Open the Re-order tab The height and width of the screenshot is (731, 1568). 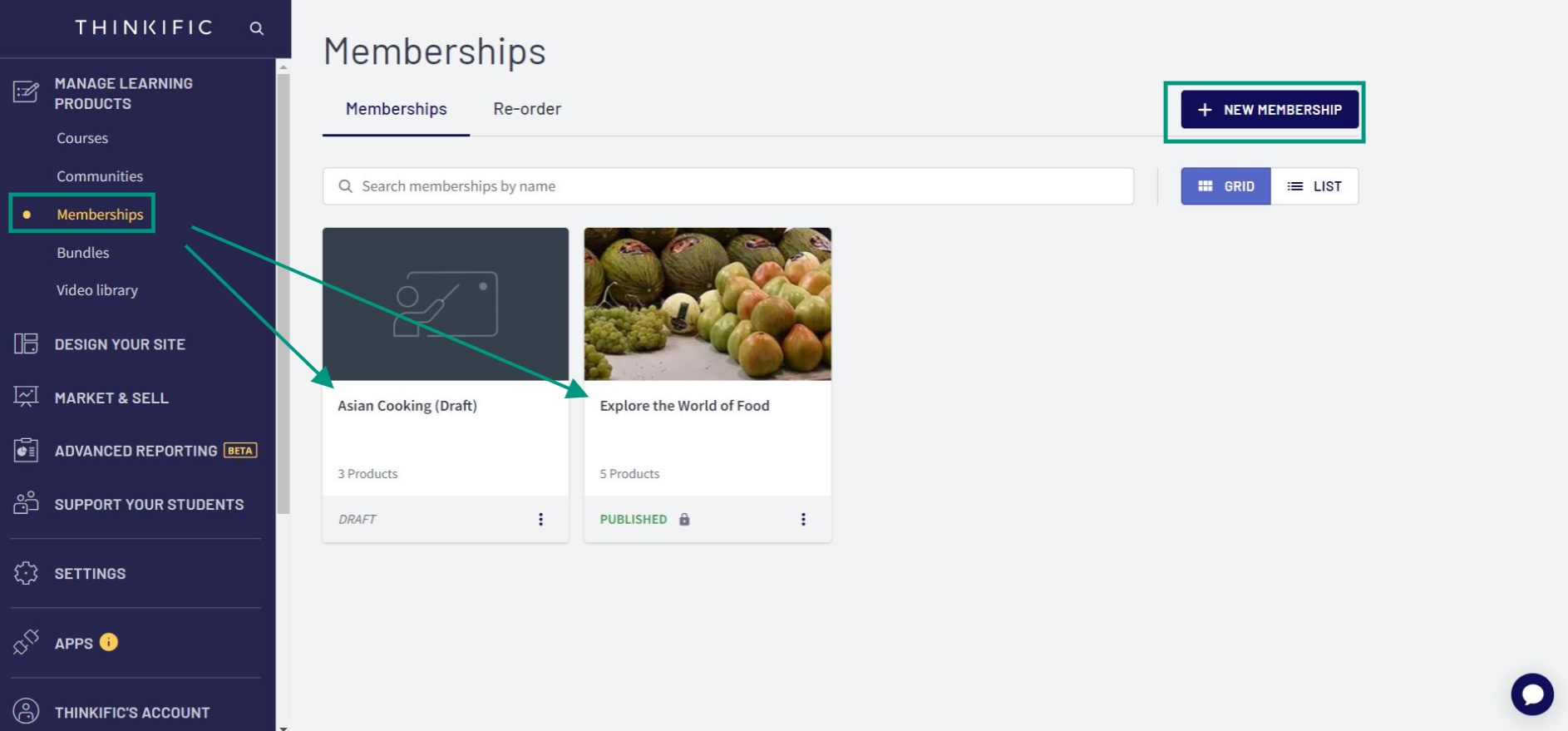tap(527, 109)
